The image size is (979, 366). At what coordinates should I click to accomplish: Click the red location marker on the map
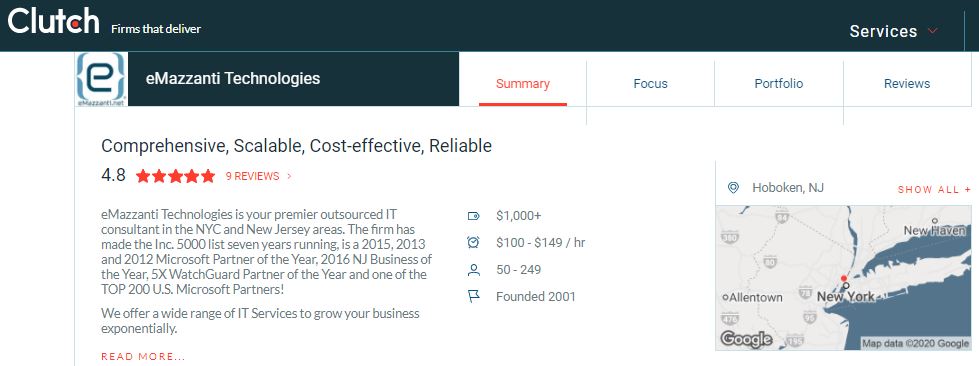point(844,278)
